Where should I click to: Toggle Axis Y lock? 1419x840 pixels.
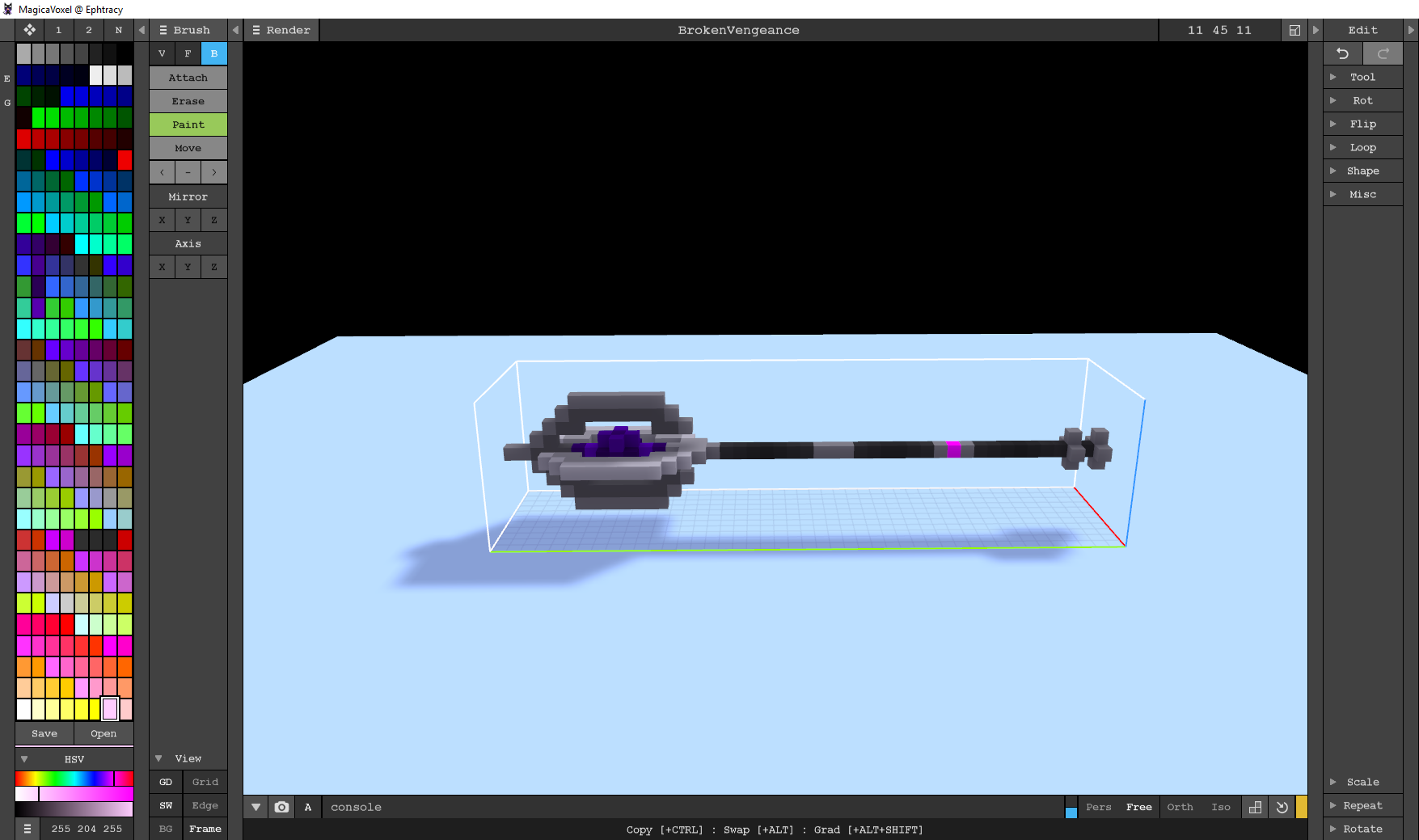click(188, 267)
